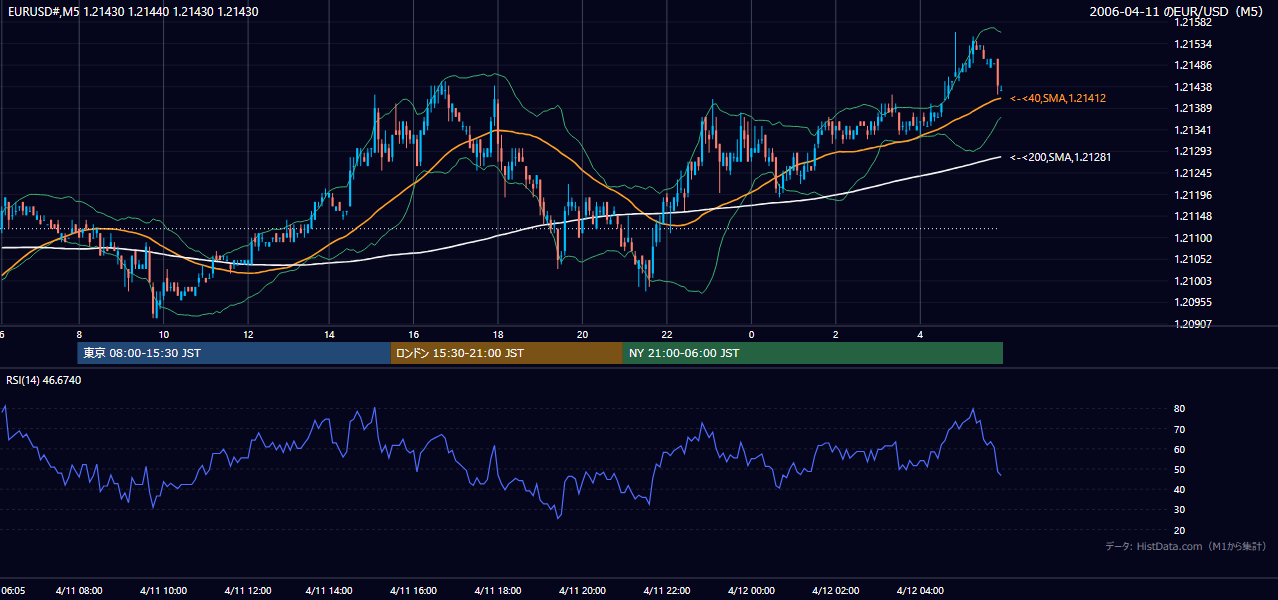The width and height of the screenshot is (1278, 600).
Task: Click the 4/12 02:00 time label
Action: tap(835, 591)
